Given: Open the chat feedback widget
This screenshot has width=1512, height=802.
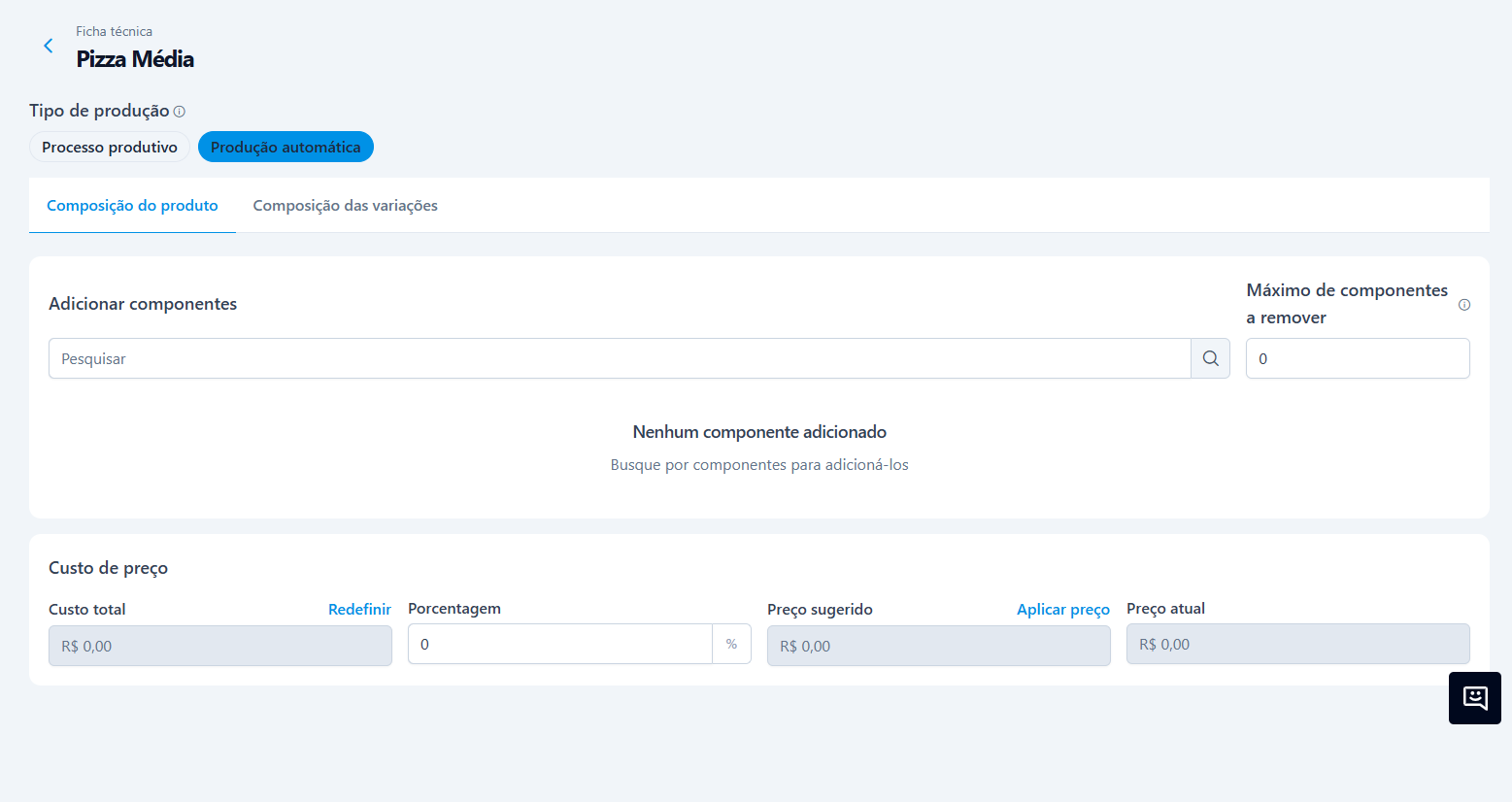Looking at the screenshot, I should (x=1474, y=697).
